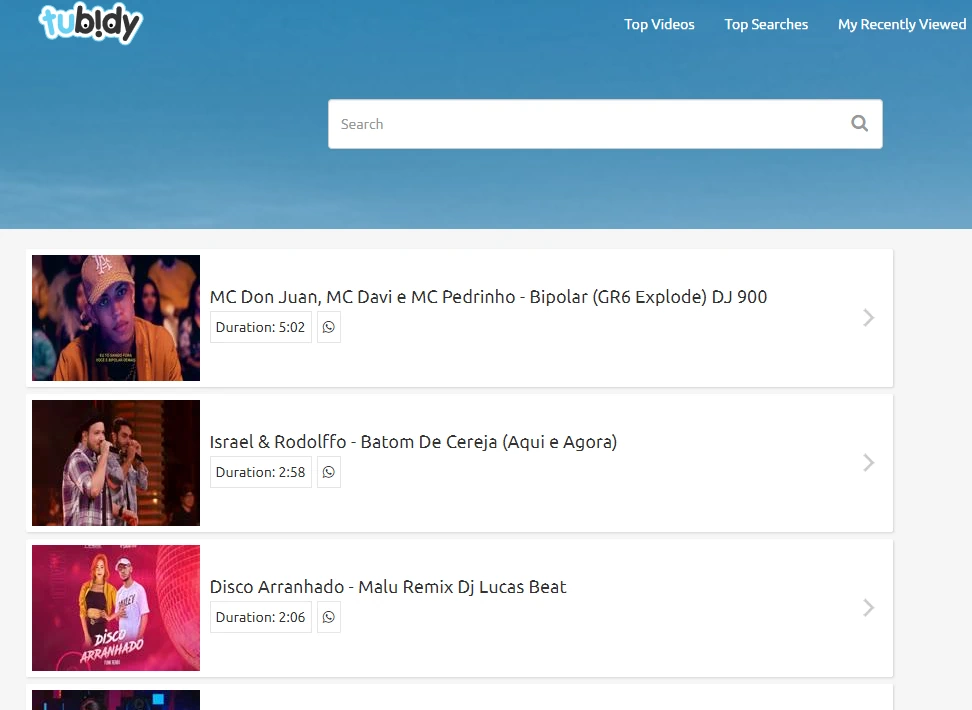
Task: Click the 'Duration: 2:58' label
Action: click(260, 472)
